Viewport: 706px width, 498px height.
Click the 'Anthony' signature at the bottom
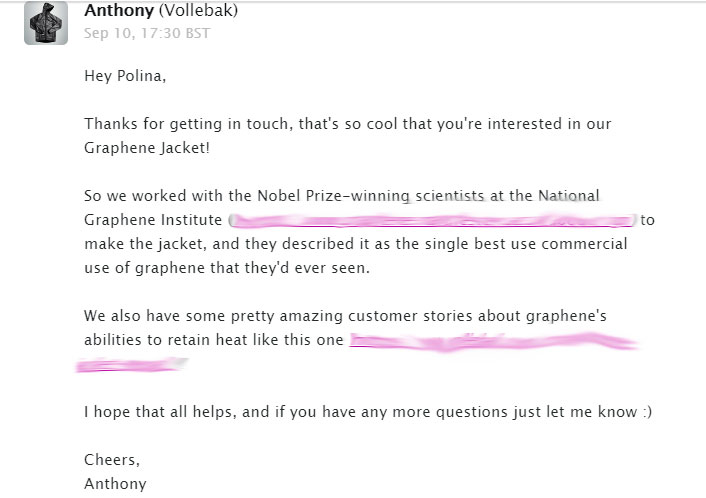coord(115,484)
